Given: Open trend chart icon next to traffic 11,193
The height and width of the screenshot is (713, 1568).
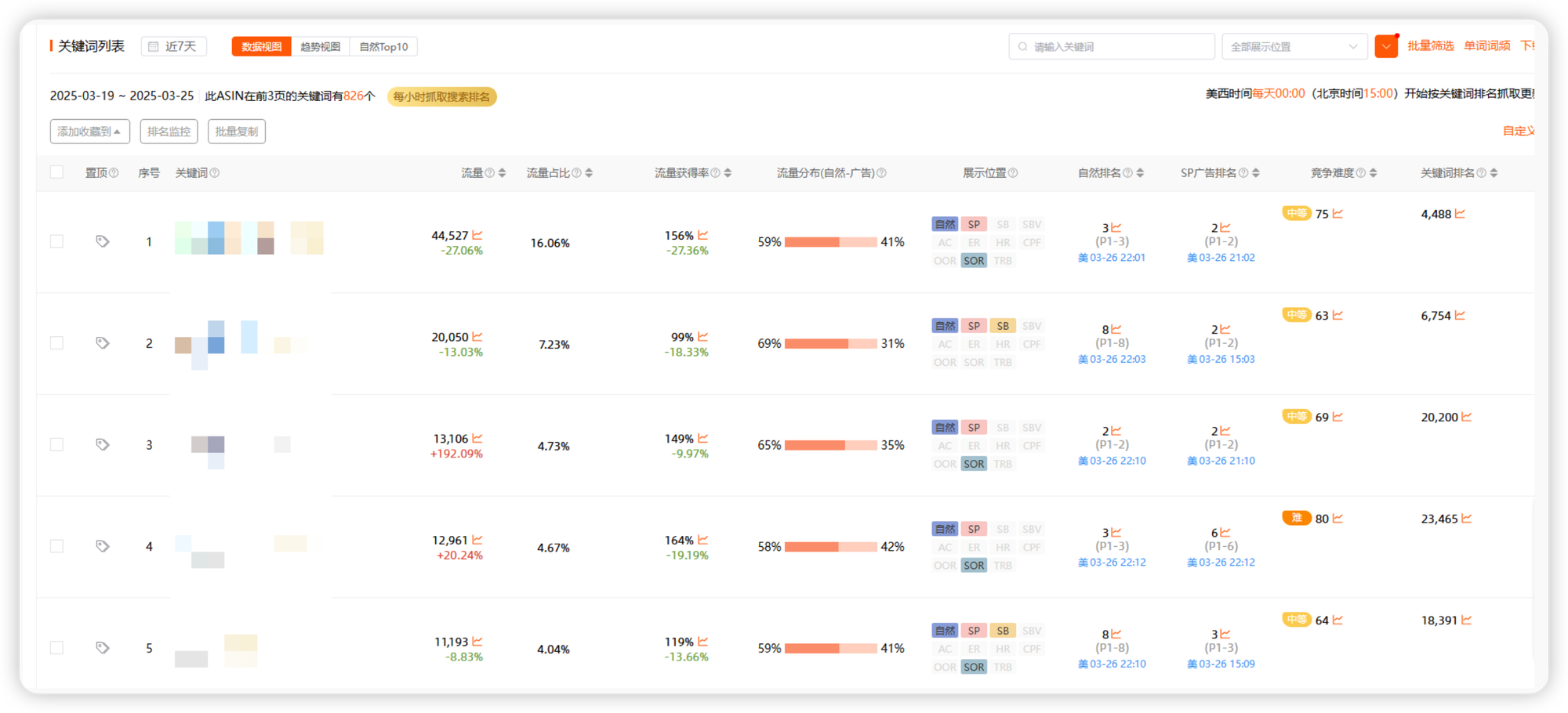Looking at the screenshot, I should [x=477, y=642].
